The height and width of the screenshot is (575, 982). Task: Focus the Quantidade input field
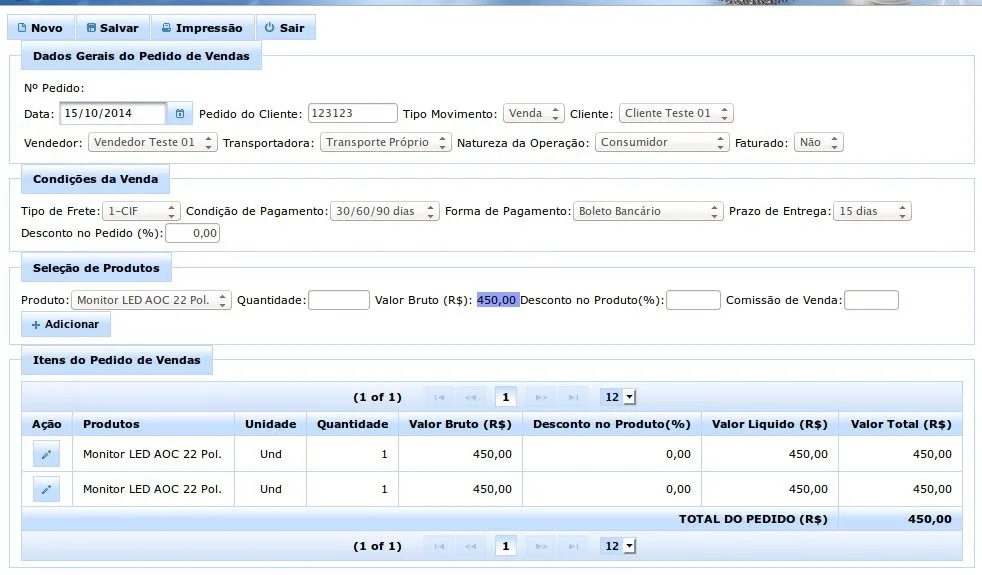tap(339, 300)
